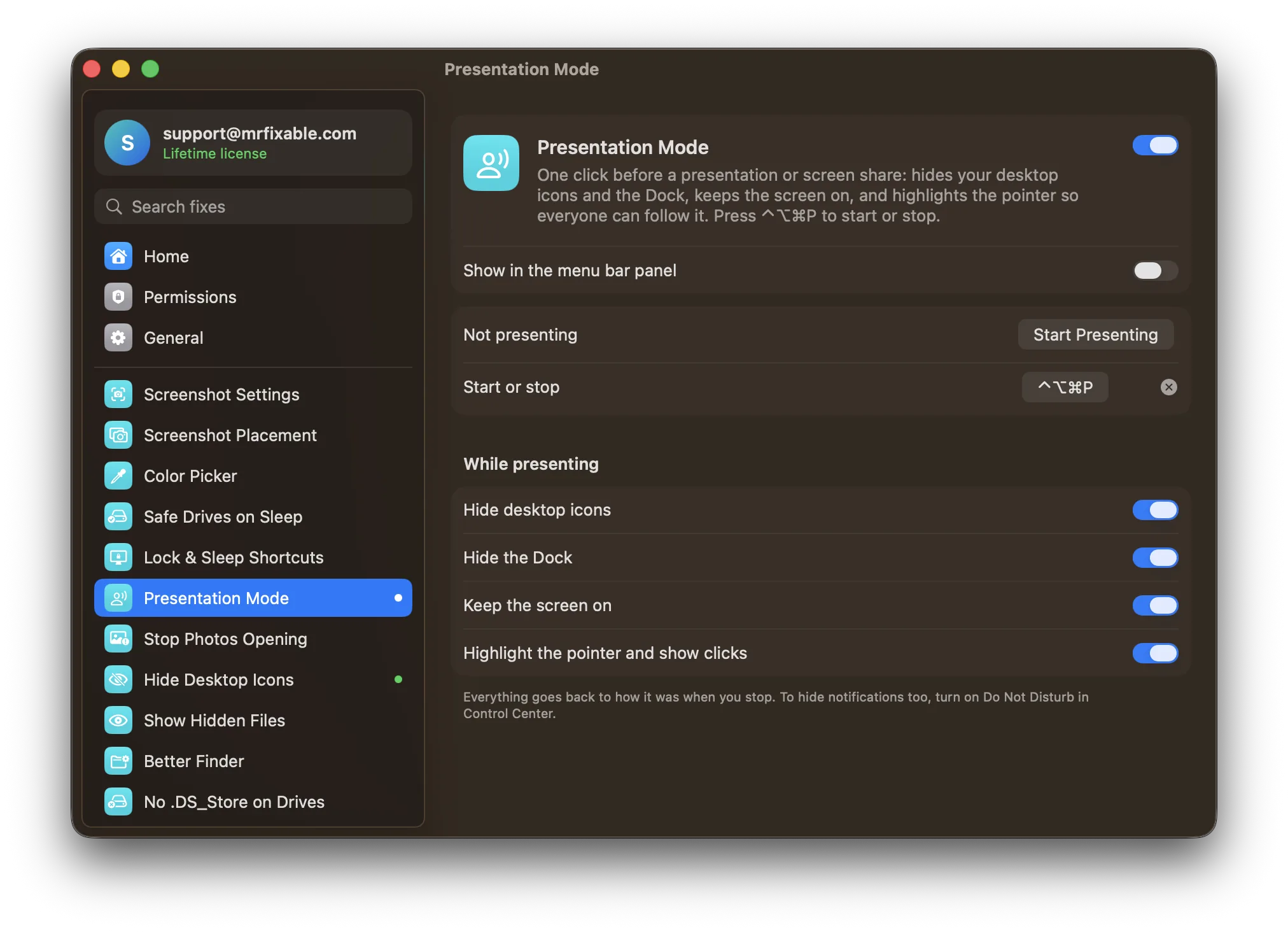This screenshot has height=932, width=1288.
Task: Open Lock & Sleep Shortcuts
Action: pos(253,558)
